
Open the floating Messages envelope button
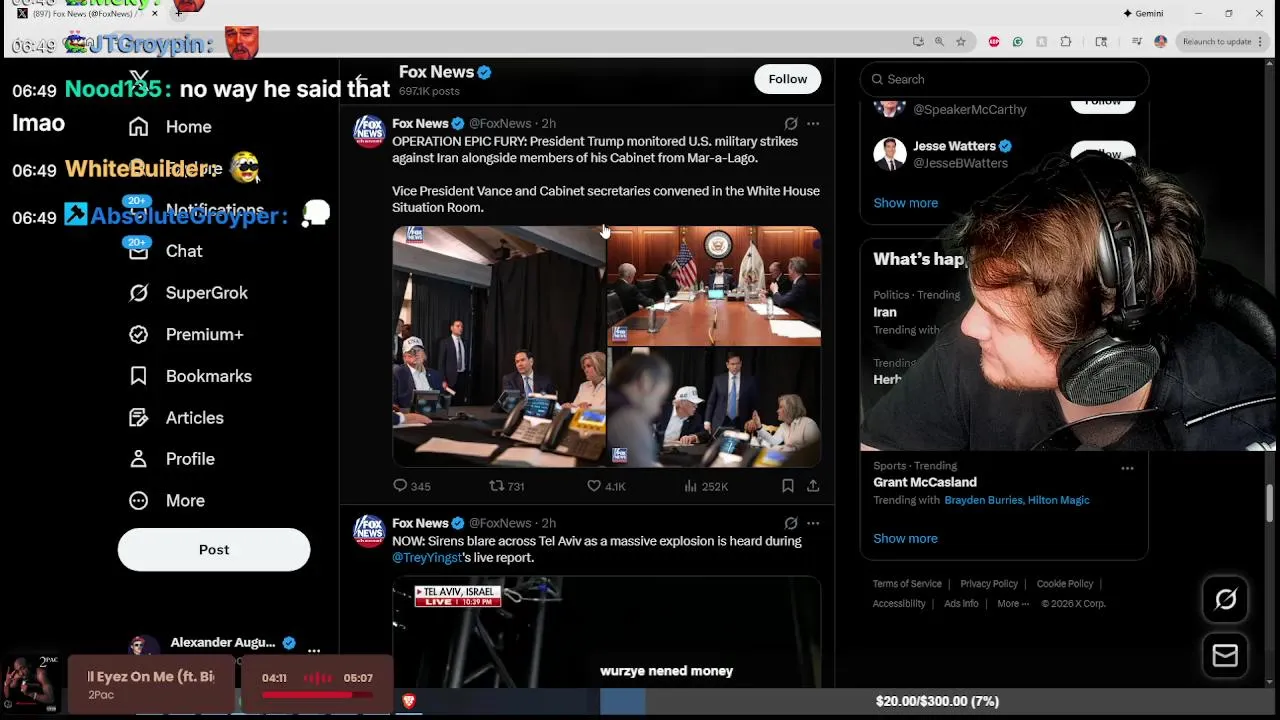click(1225, 655)
